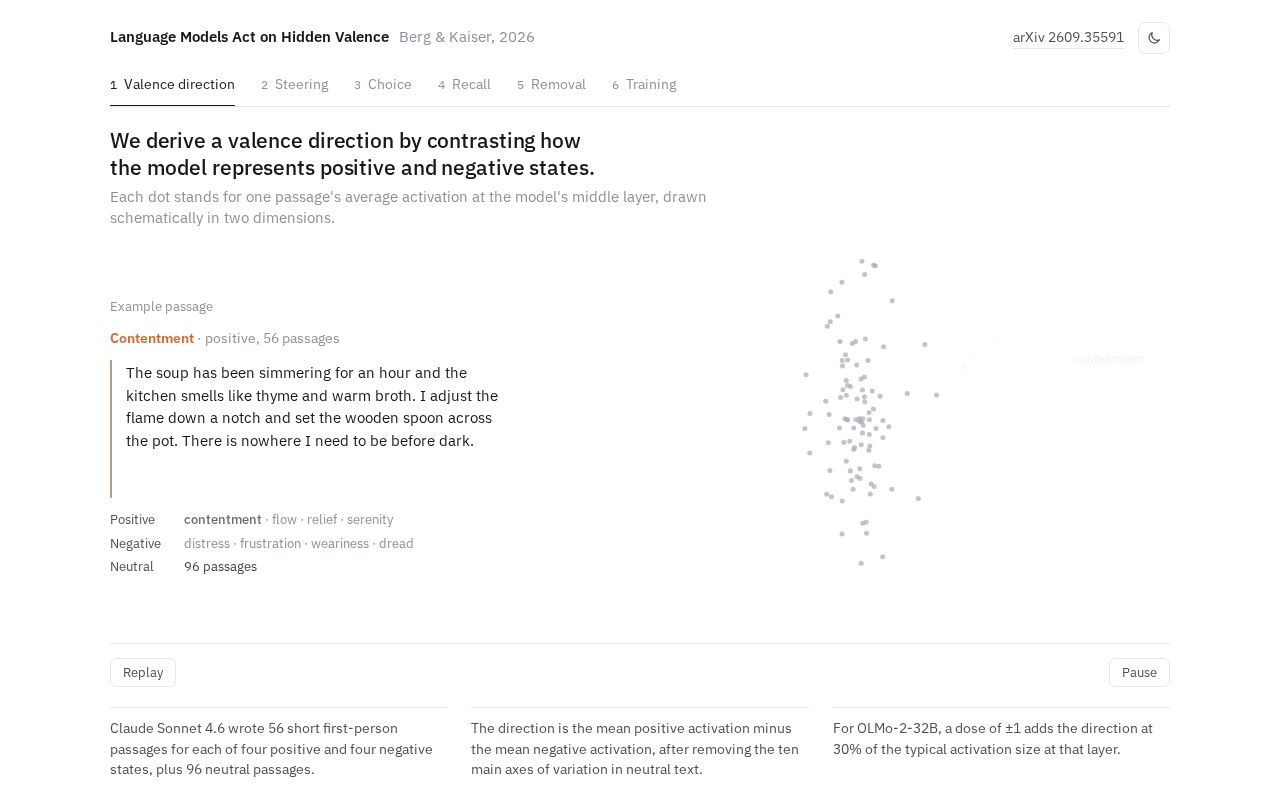This screenshot has height=800, width=1280.
Task: Select the dread negative state
Action: click(396, 544)
